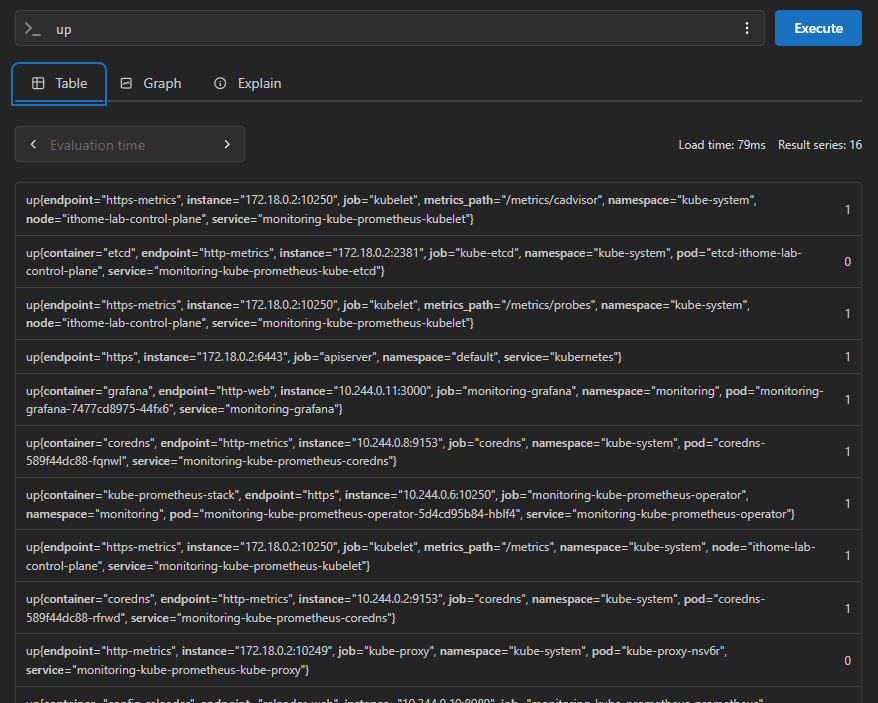Select the kubelet /metrics/probes series row

pos(438,314)
